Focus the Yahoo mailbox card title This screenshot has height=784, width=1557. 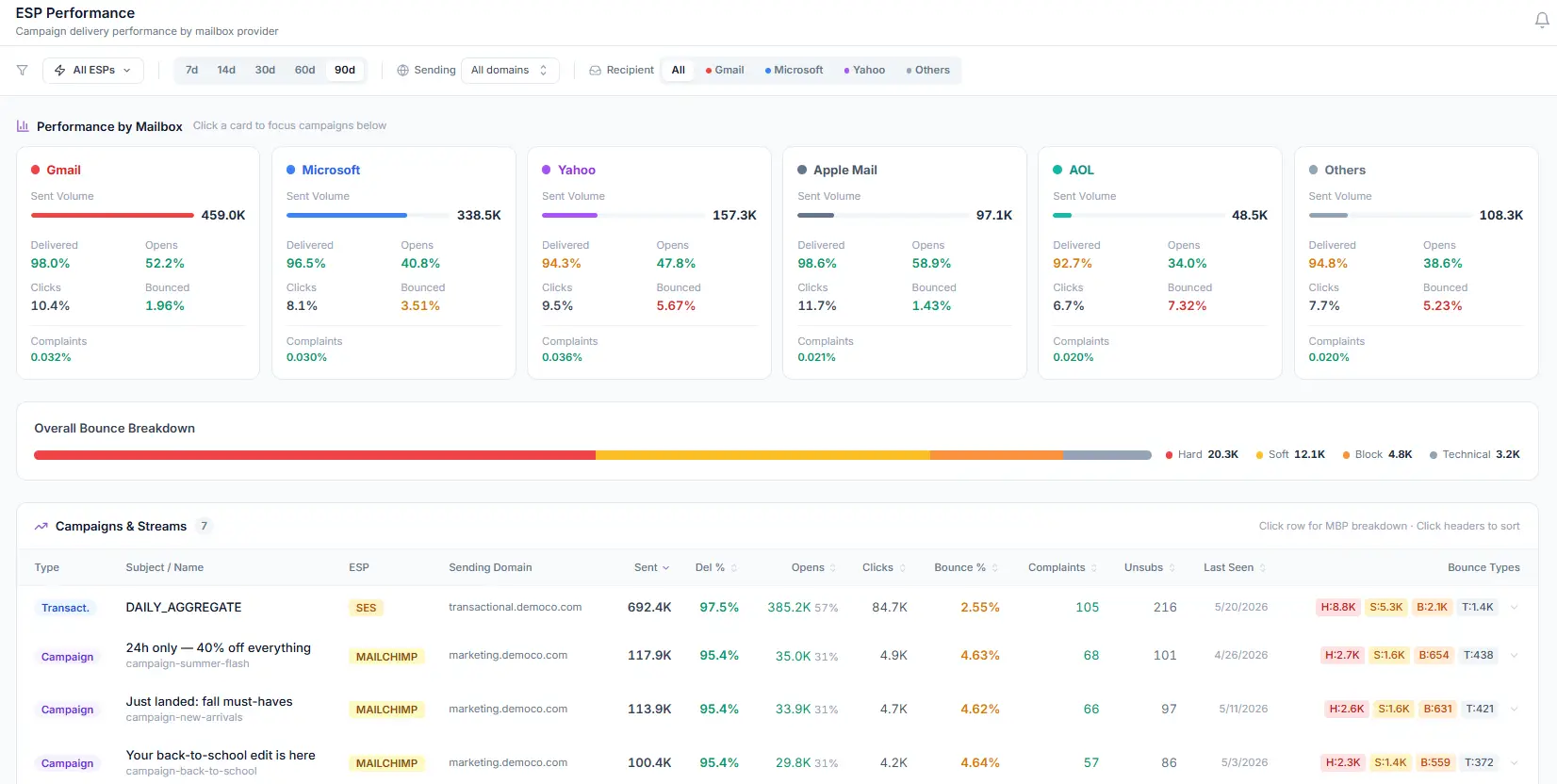pos(577,170)
